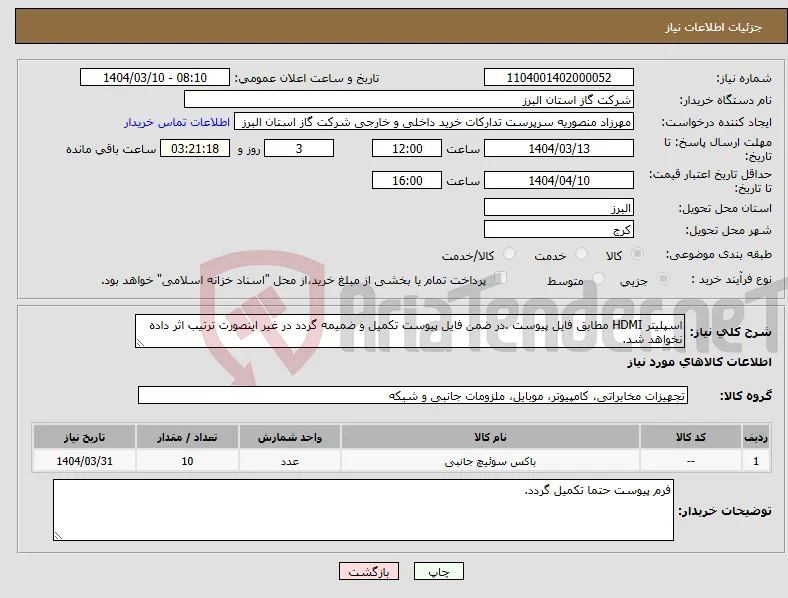The height and width of the screenshot is (598, 788).
Task: Click the شماره نیاز field 1104001402000052
Action: coord(559,77)
